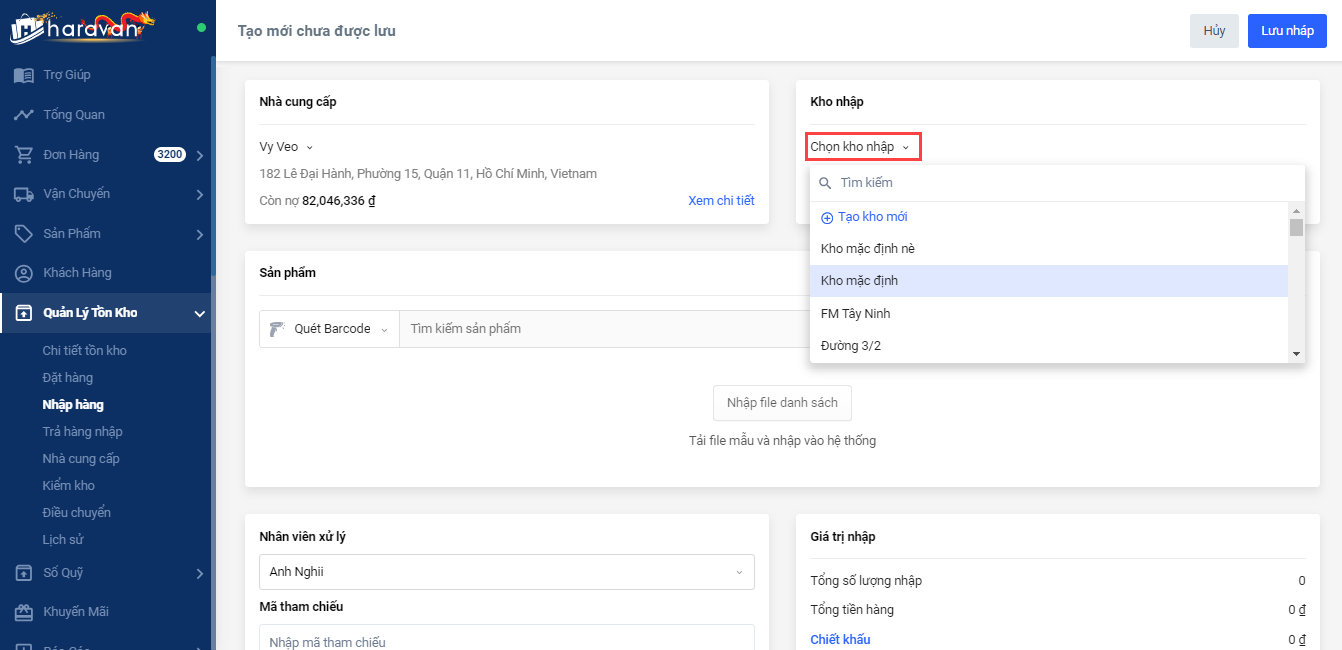
Task: Open Trả hàng nhập in sidebar
Action: pos(82,432)
